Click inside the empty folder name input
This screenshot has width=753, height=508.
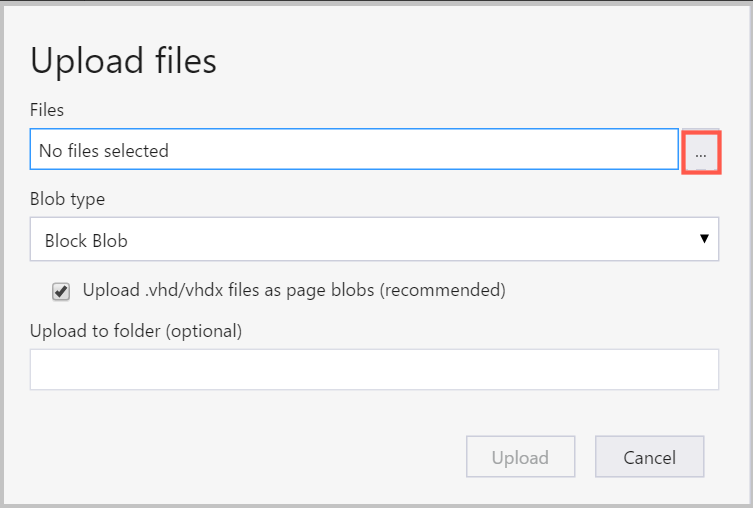pyautogui.click(x=374, y=369)
